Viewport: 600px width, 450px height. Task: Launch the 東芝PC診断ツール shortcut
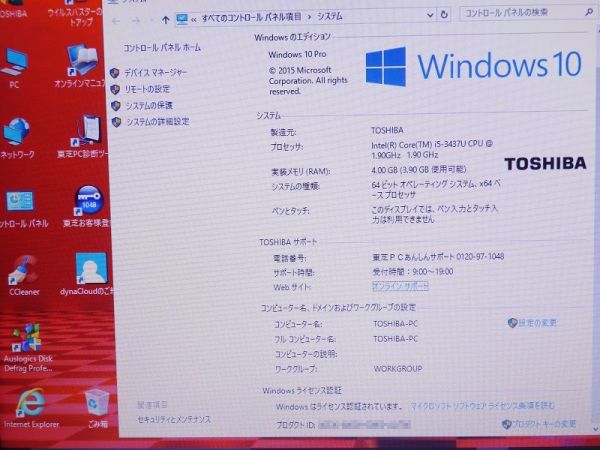point(85,137)
